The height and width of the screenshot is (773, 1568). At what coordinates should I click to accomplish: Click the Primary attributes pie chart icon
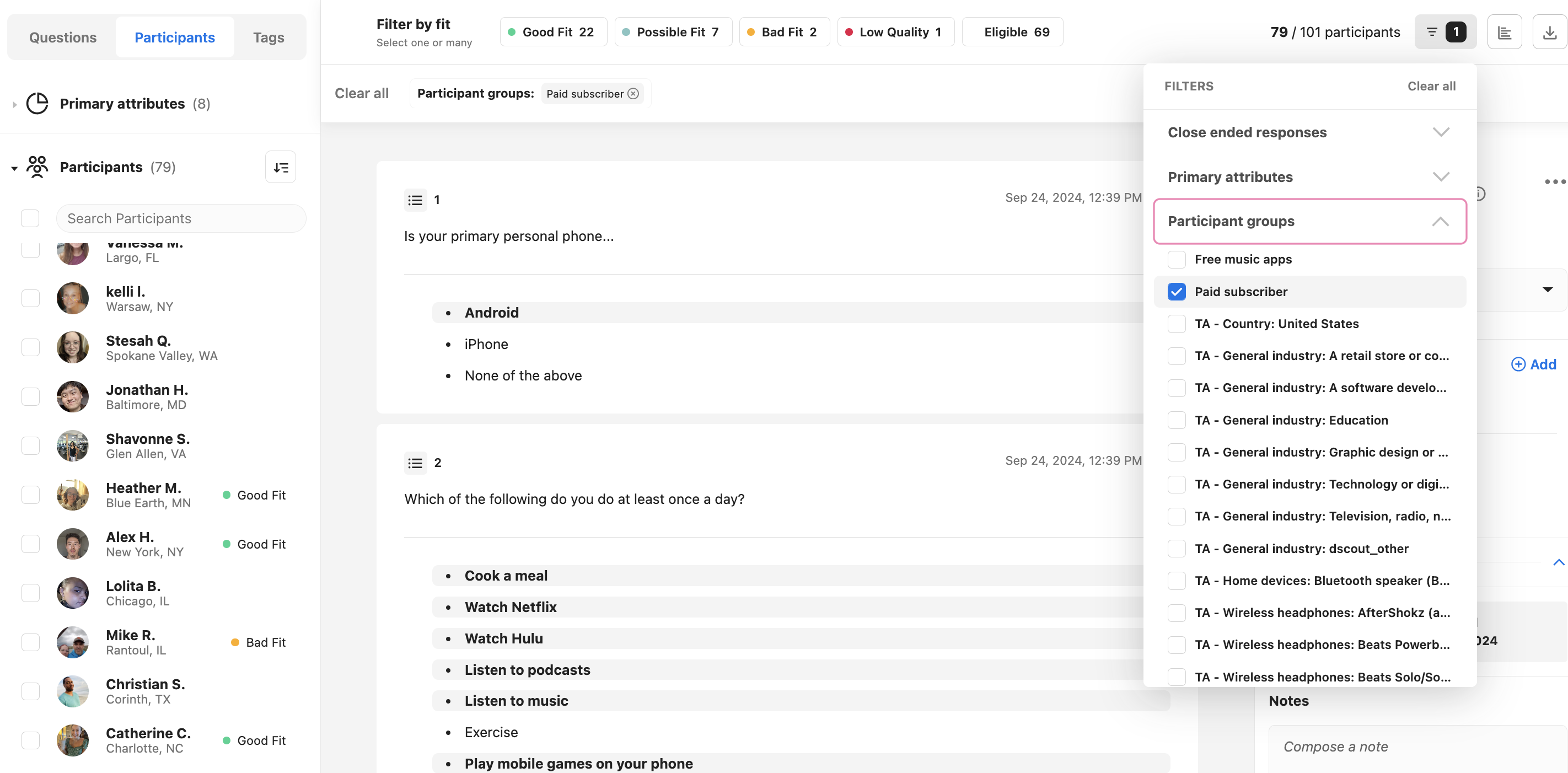(x=37, y=103)
